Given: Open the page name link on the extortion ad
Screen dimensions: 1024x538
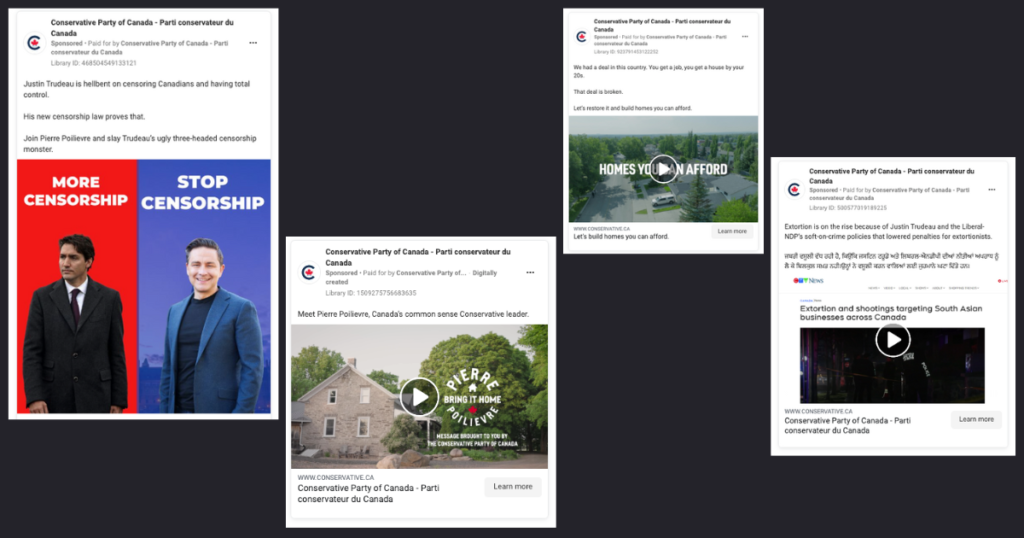Looking at the screenshot, I should point(891,176).
